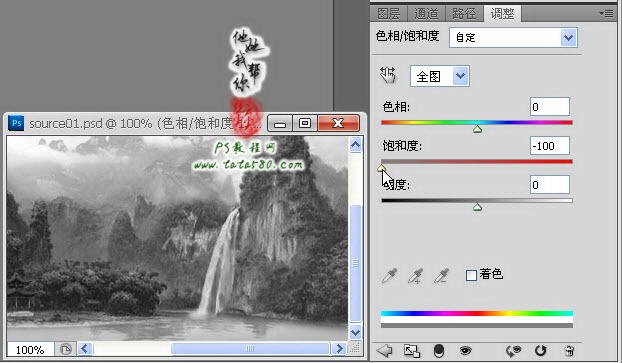Click the rainbow color bar at panel bottom
Screen dimensions: 622x363
point(477,313)
